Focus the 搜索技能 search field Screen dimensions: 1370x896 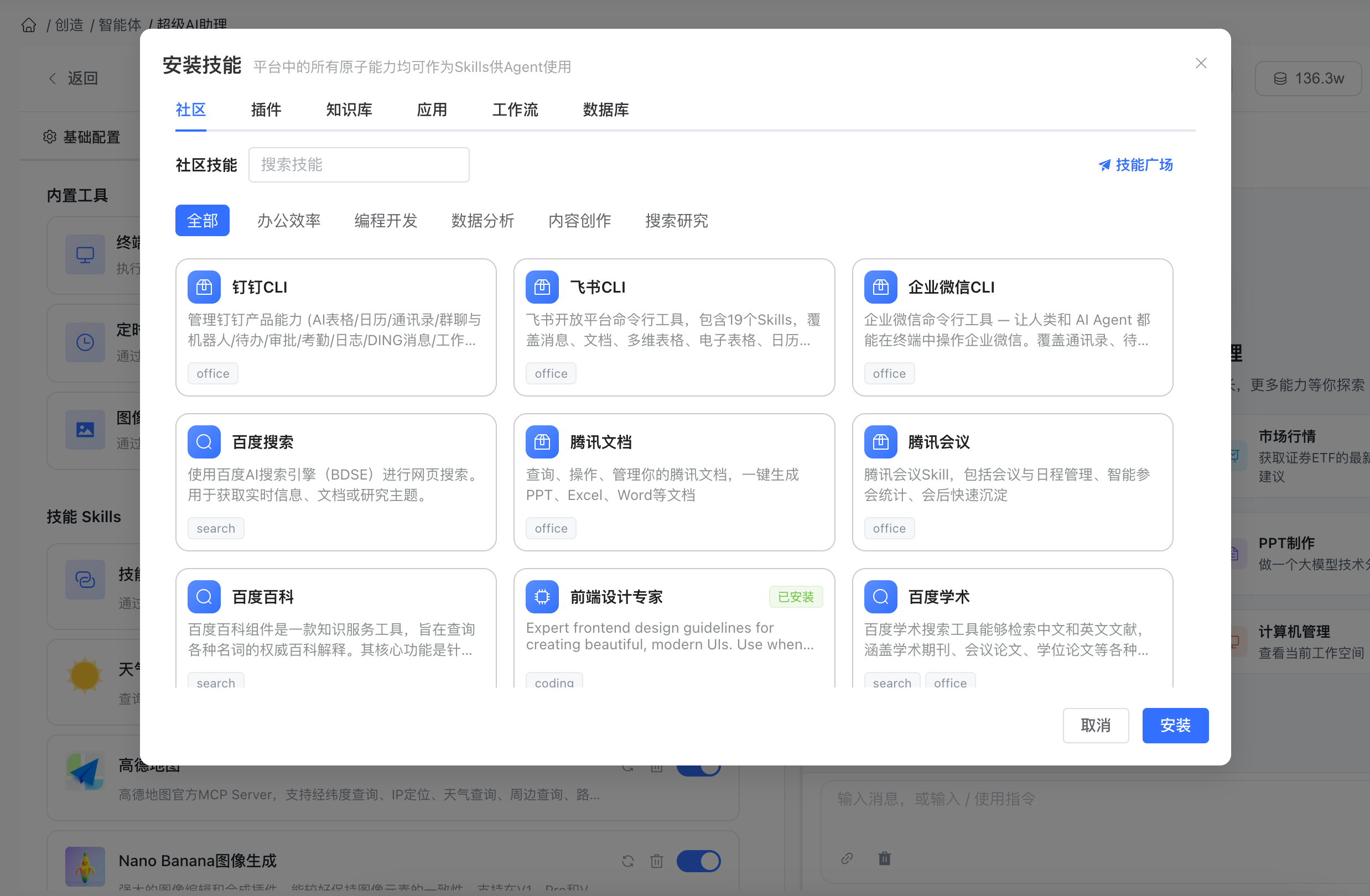point(359,165)
